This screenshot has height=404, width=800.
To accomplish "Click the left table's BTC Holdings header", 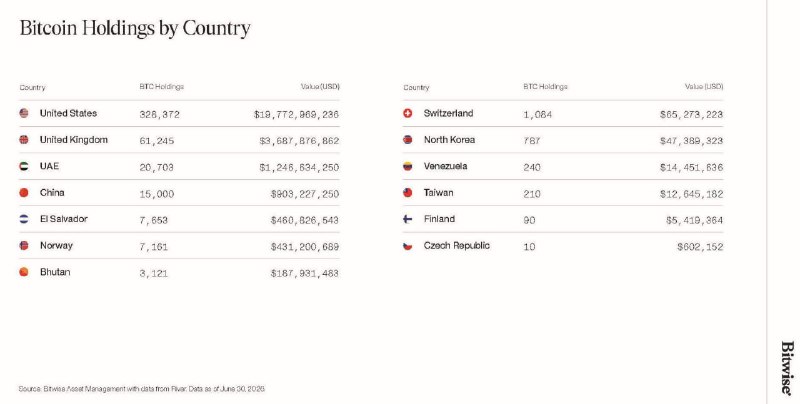I will point(162,87).
